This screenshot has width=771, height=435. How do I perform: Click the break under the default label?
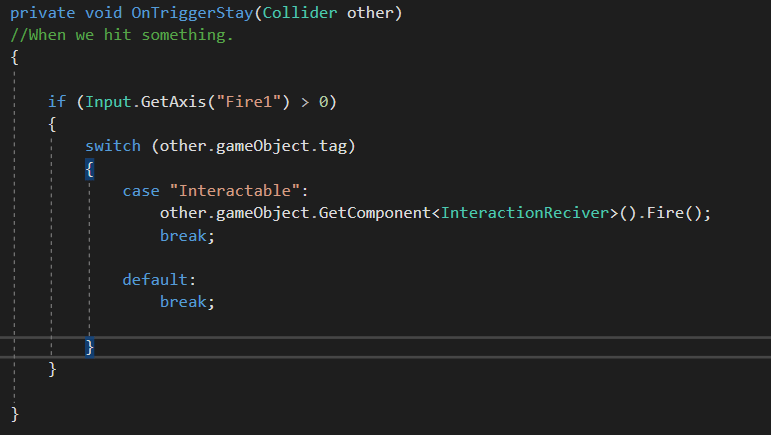click(183, 301)
